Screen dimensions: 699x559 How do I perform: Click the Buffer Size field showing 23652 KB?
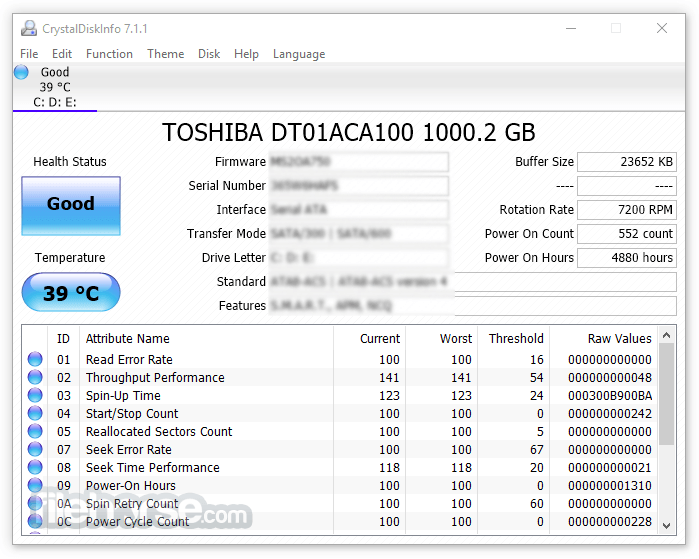pyautogui.click(x=627, y=162)
